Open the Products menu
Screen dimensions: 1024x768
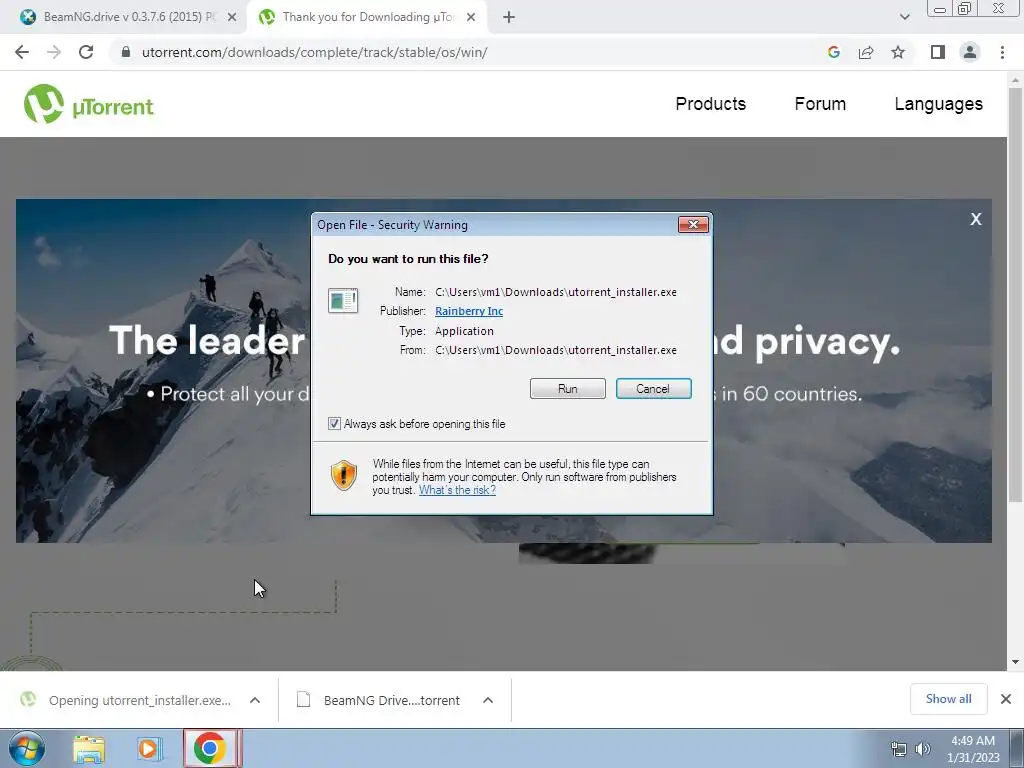pos(711,104)
